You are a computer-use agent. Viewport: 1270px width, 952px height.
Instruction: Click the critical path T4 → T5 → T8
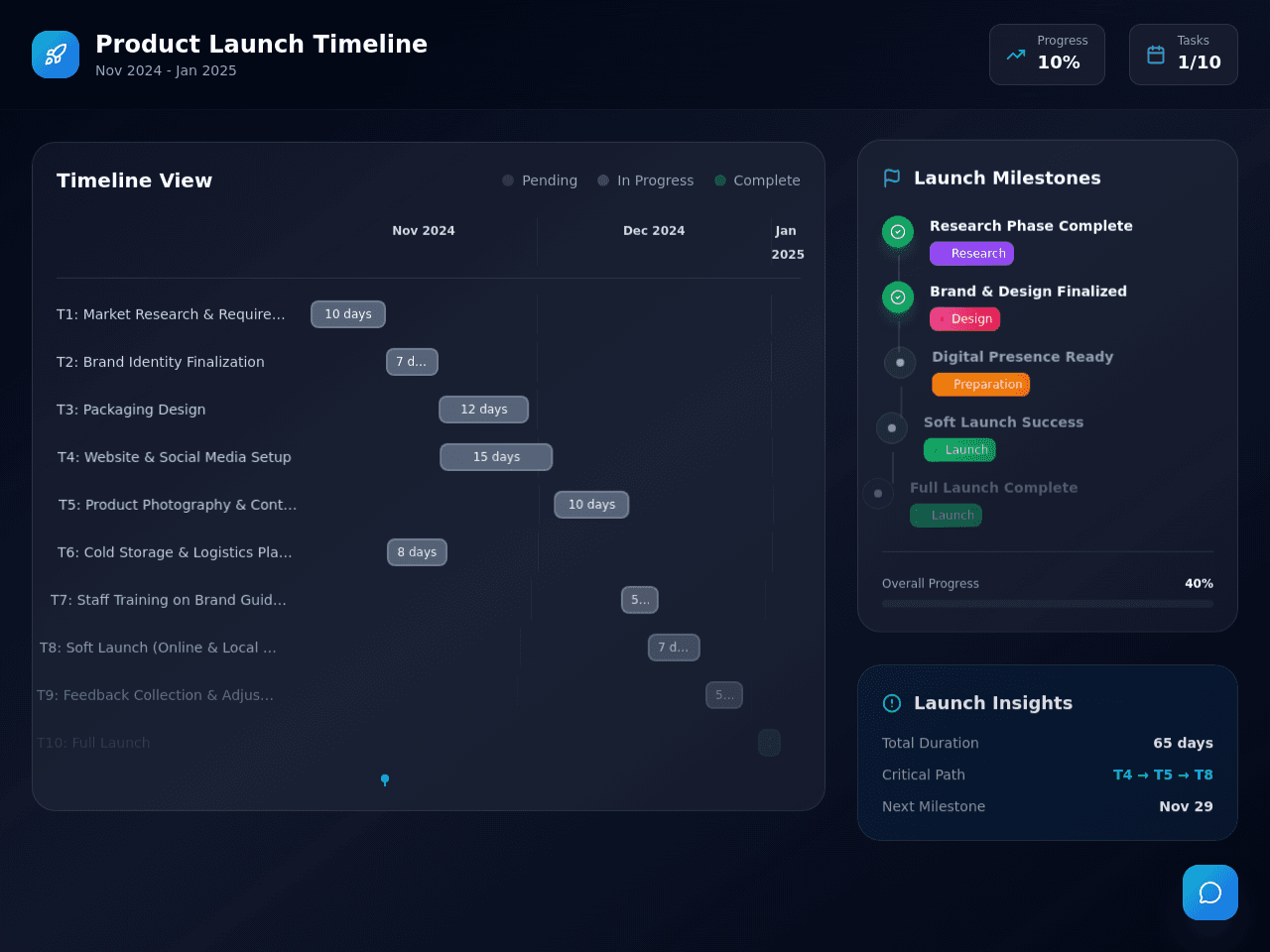[x=1163, y=774]
